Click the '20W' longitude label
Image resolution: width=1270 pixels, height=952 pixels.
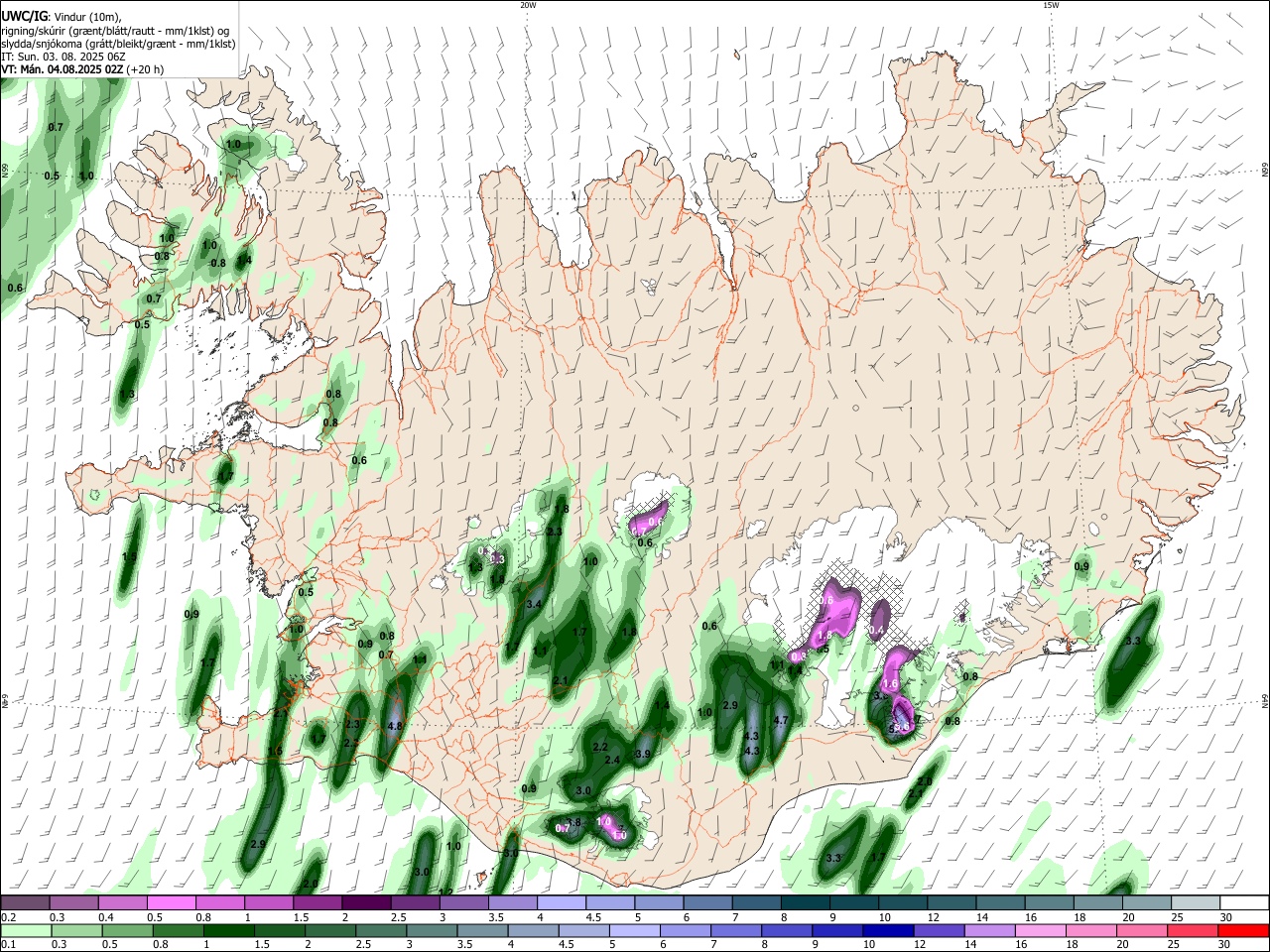(528, 5)
